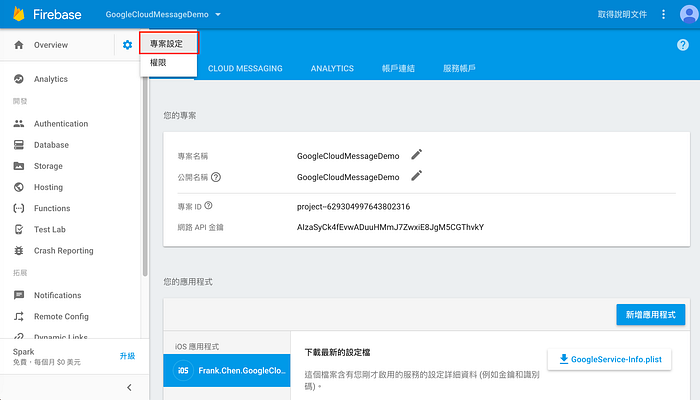The width and height of the screenshot is (700, 400).
Task: Click the help icon beside 公開名稱
Action: click(x=216, y=177)
